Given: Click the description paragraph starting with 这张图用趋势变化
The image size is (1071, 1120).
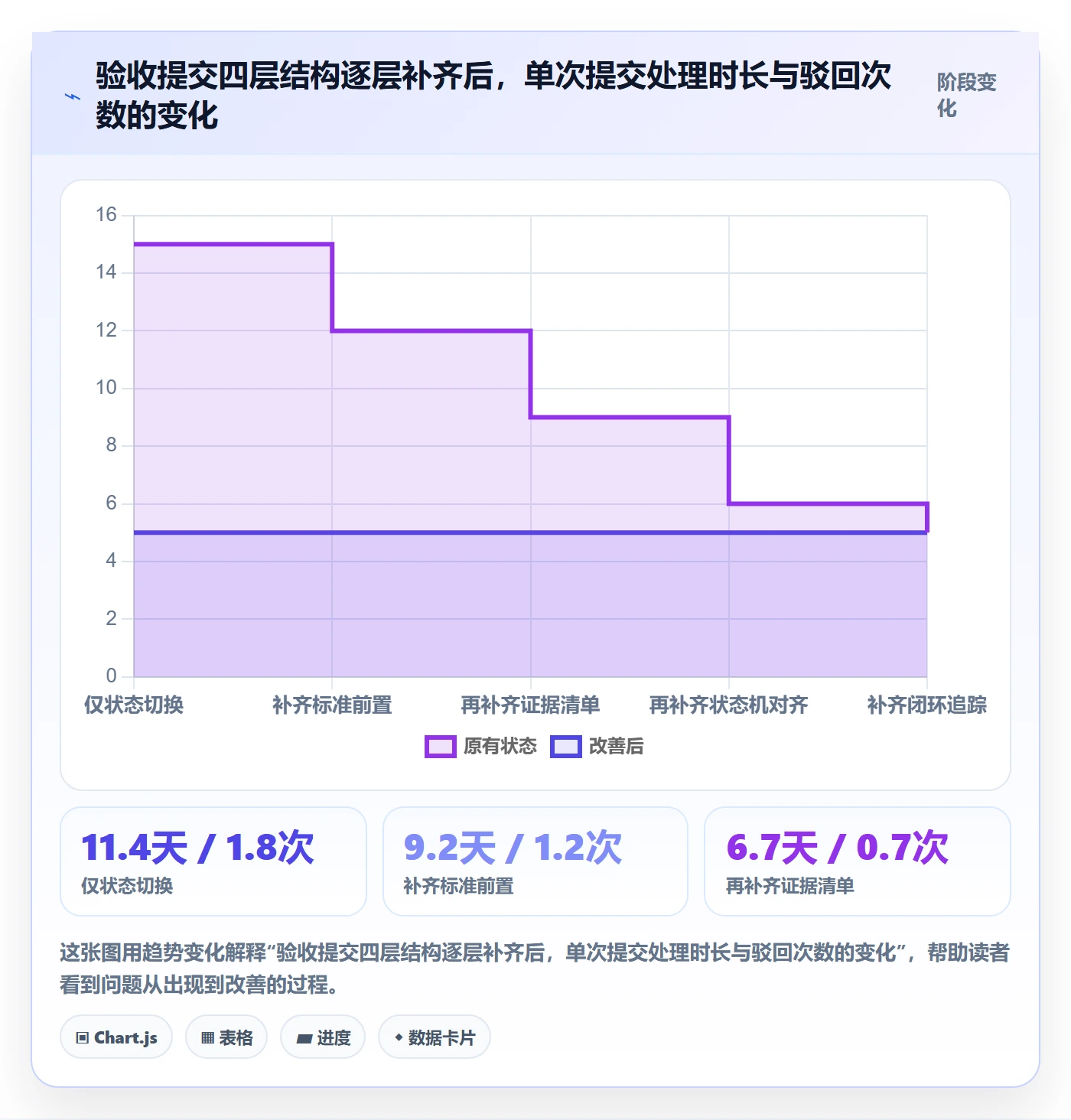Looking at the screenshot, I should tap(535, 969).
